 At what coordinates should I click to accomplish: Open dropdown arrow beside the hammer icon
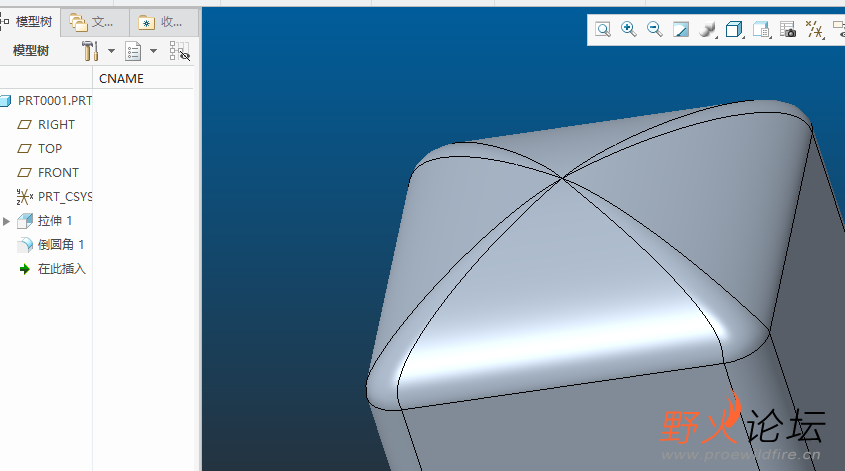tap(111, 51)
